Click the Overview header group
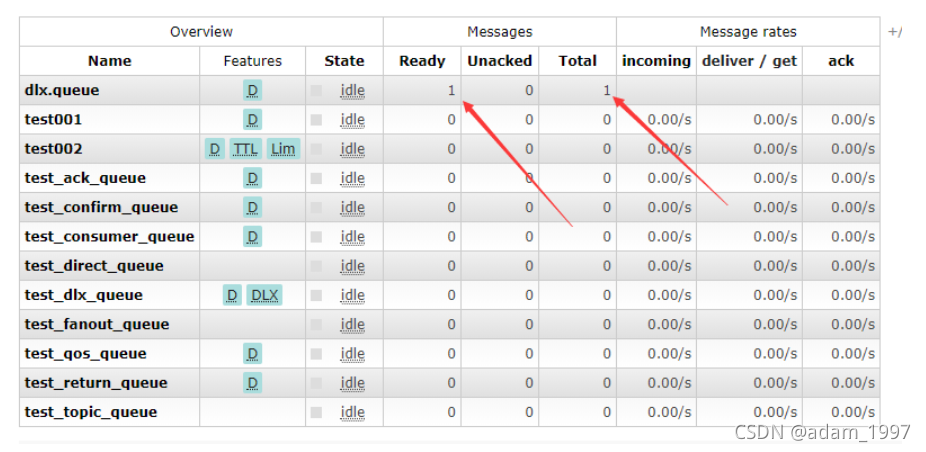 pos(201,32)
